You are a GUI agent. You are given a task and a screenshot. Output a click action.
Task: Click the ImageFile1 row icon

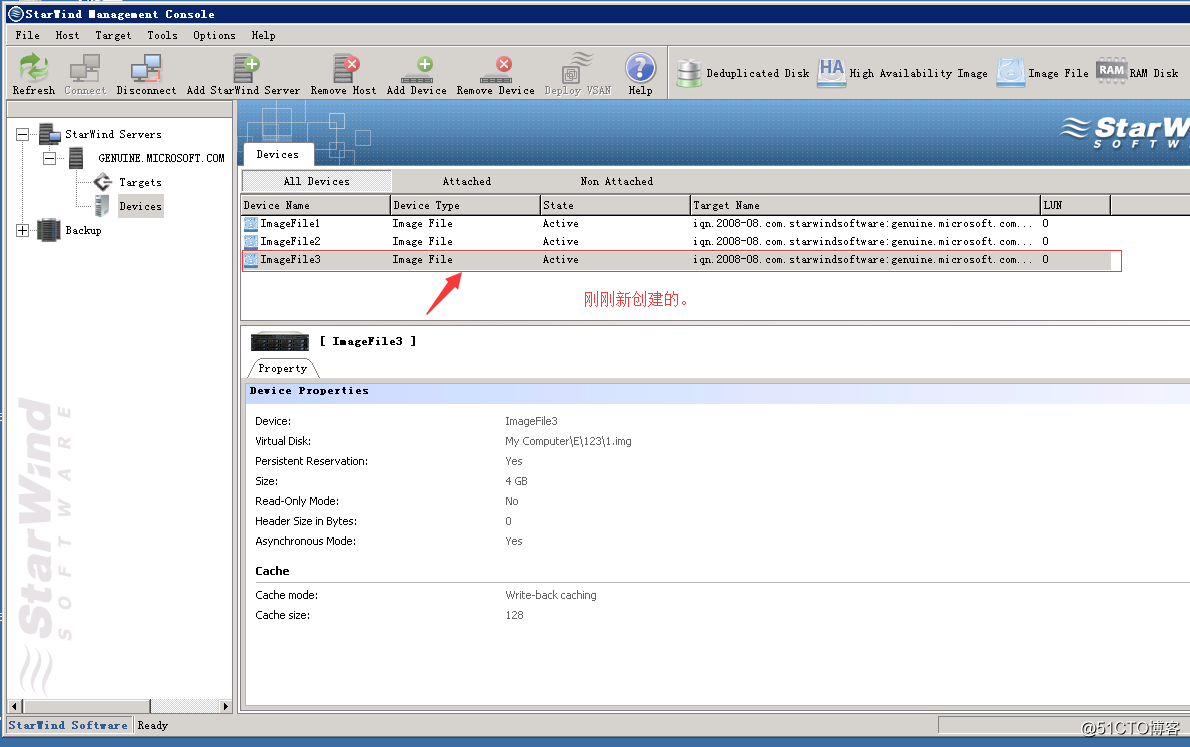point(250,223)
